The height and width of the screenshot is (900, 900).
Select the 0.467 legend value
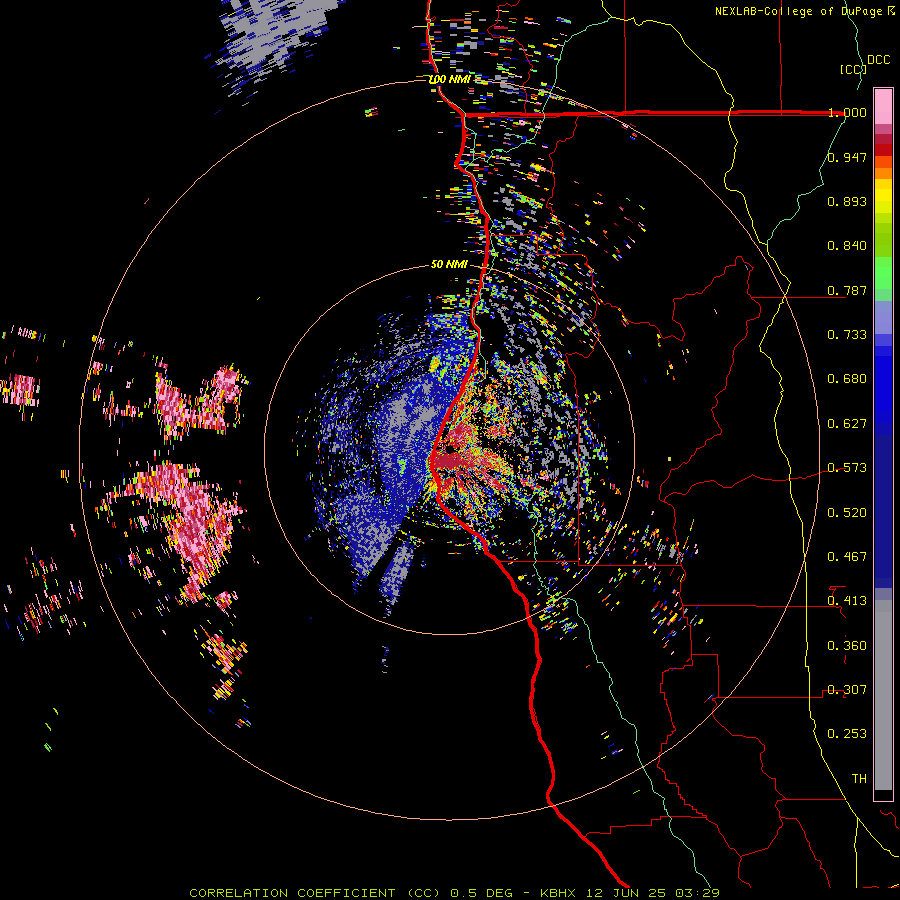coord(847,557)
